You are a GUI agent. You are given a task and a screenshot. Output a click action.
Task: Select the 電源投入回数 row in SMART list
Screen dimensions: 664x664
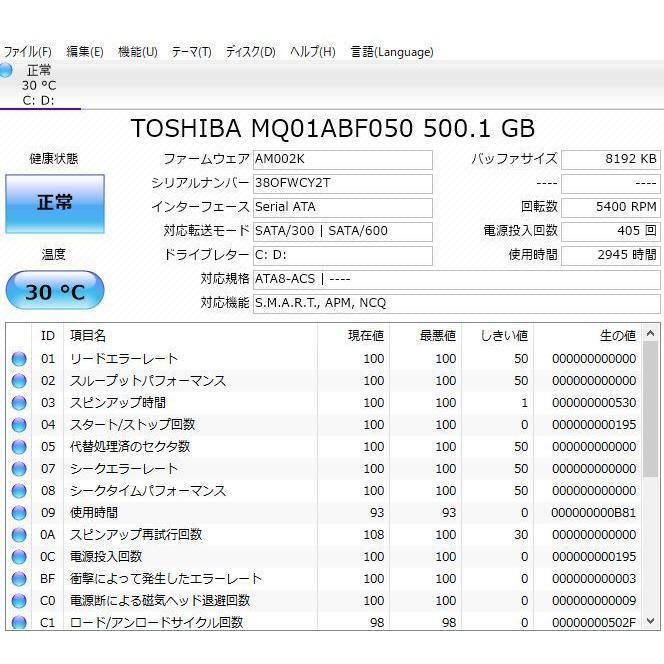(106, 557)
